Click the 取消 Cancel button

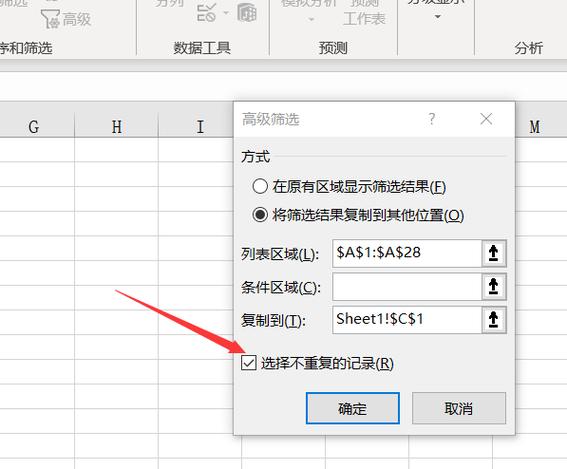coord(459,408)
